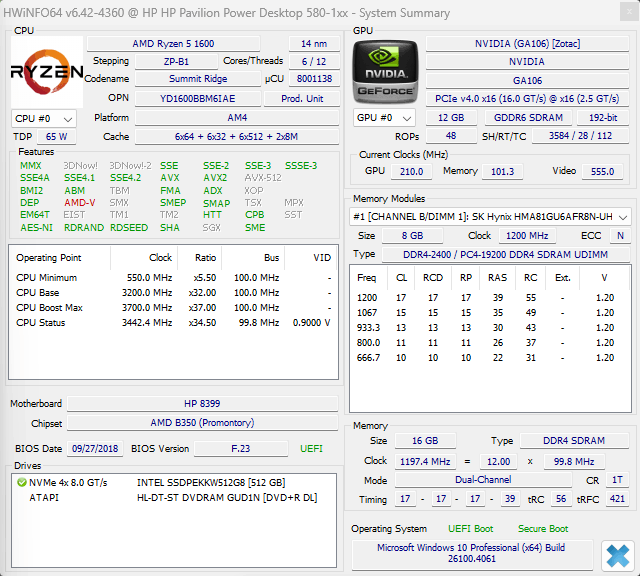
Task: Click the CPU Base operating point row
Action: 173,293
